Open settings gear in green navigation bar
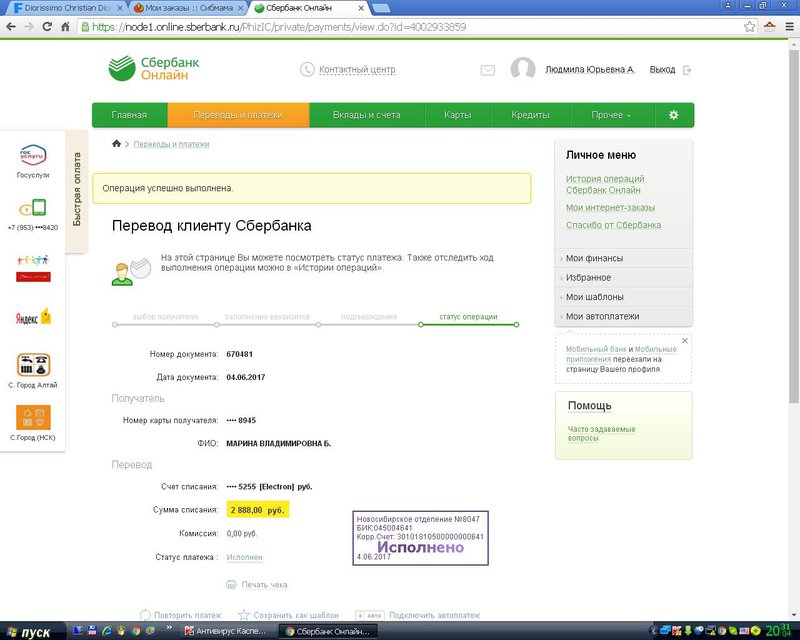This screenshot has height=640, width=800. coord(673,115)
